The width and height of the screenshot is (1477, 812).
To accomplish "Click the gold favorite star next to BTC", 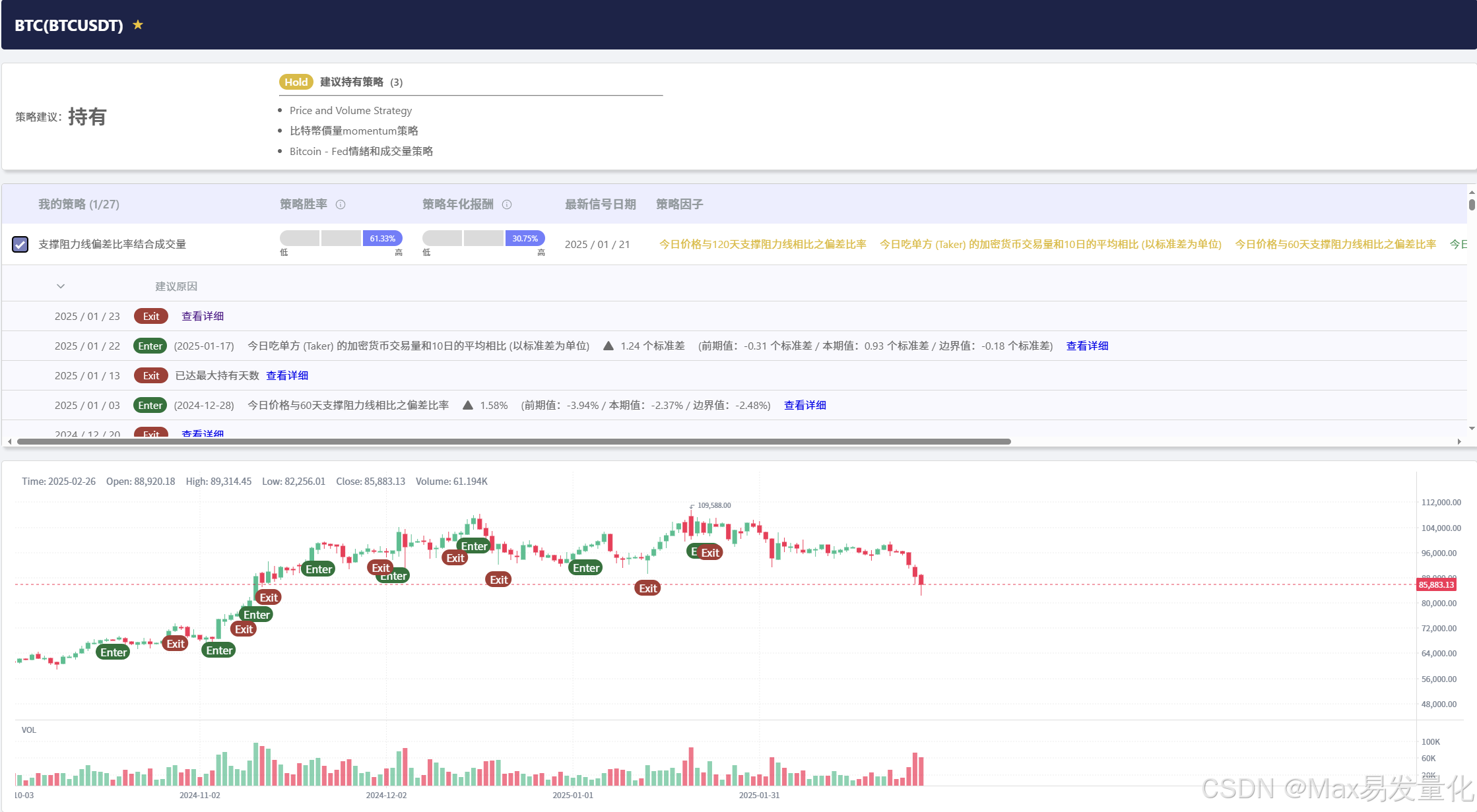I will pos(137,25).
